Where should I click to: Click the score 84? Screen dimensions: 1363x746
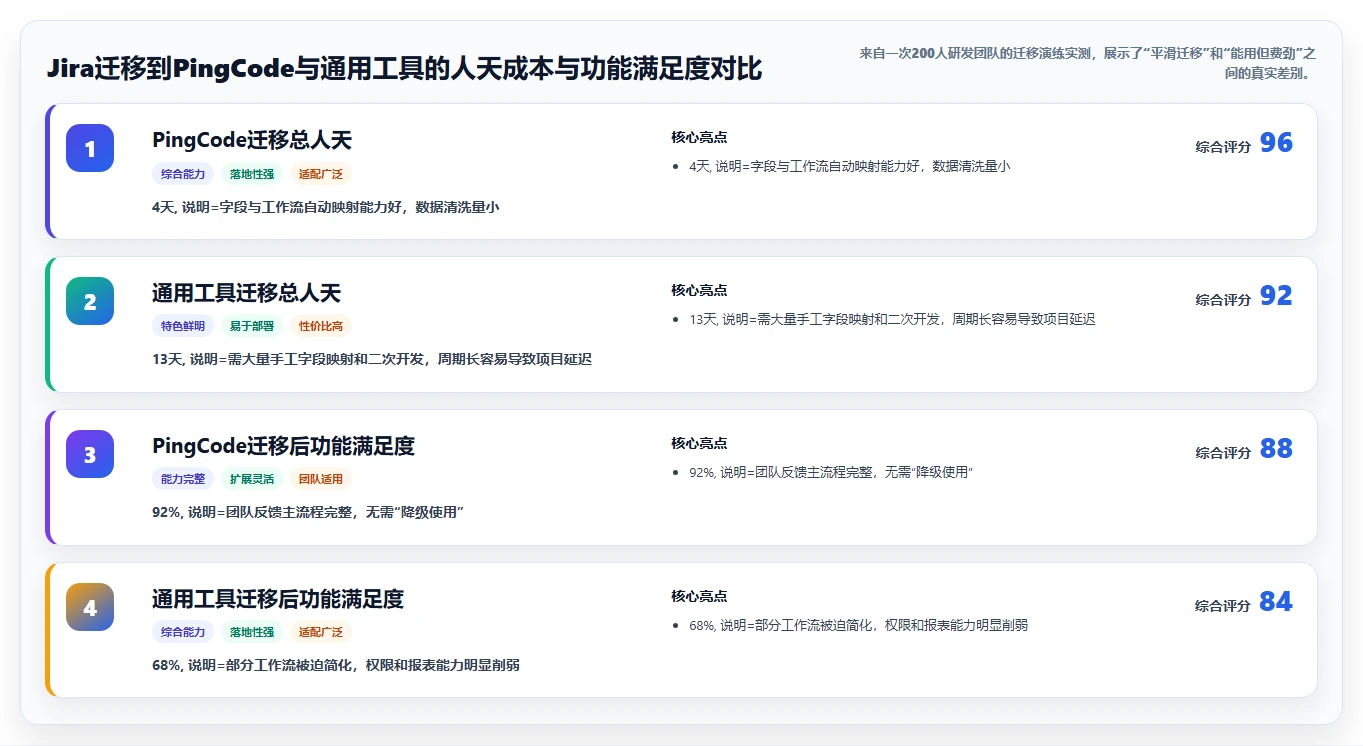(1276, 602)
